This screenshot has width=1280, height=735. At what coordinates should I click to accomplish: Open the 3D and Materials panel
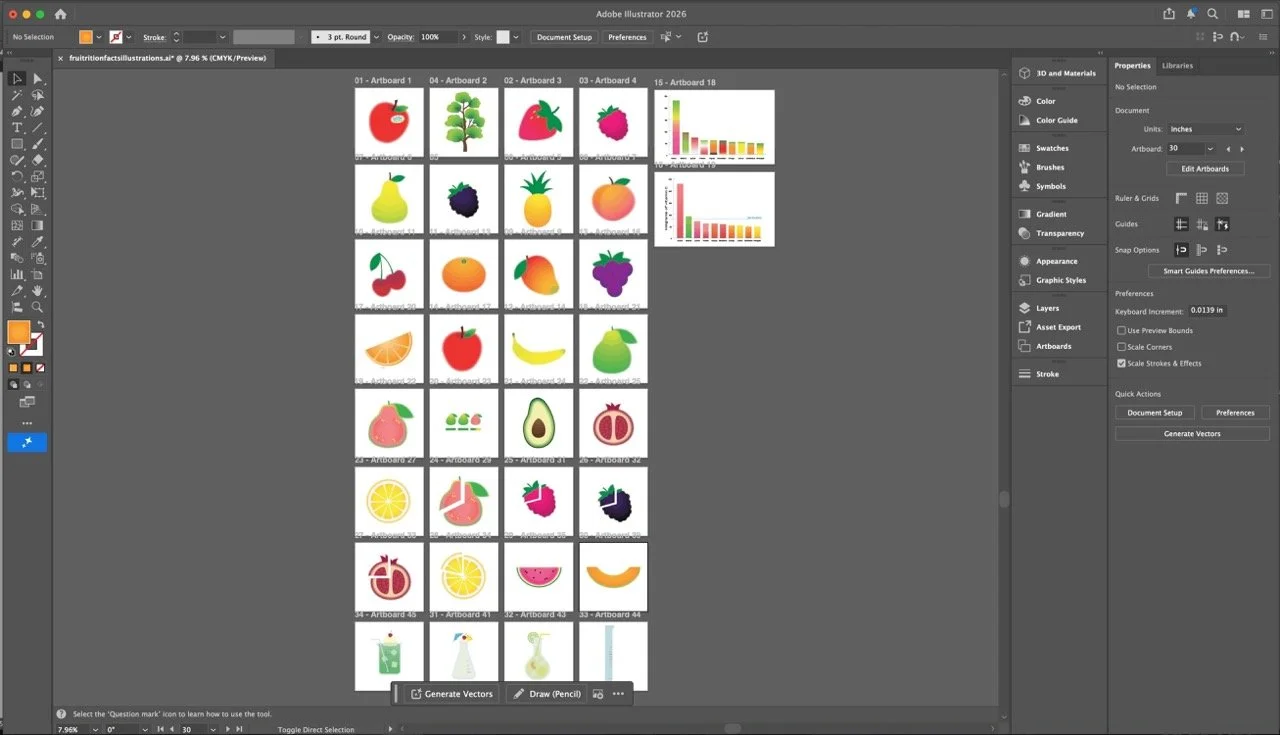click(1057, 73)
